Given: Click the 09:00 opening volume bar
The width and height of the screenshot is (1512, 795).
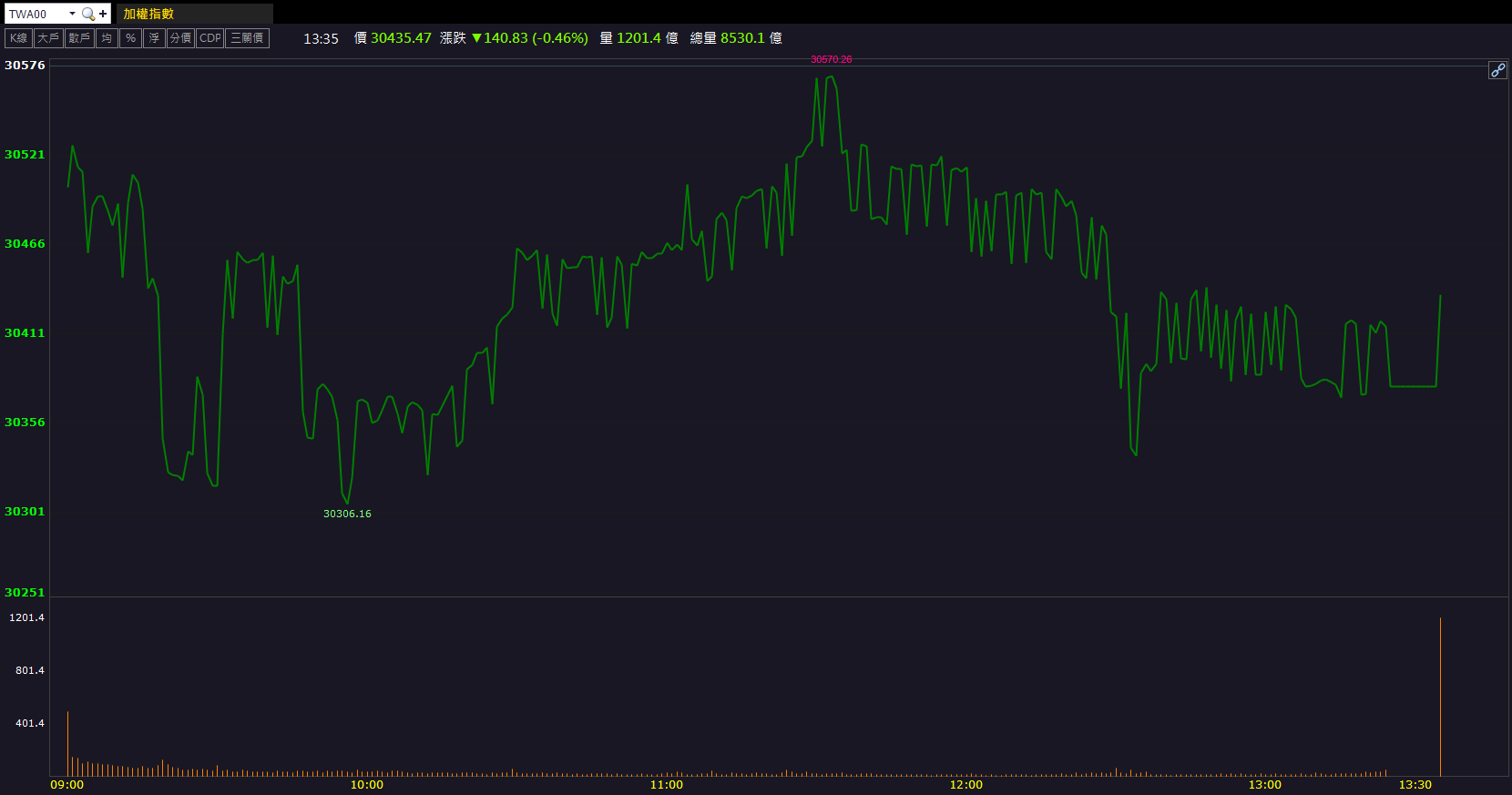Looking at the screenshot, I should (x=67, y=743).
